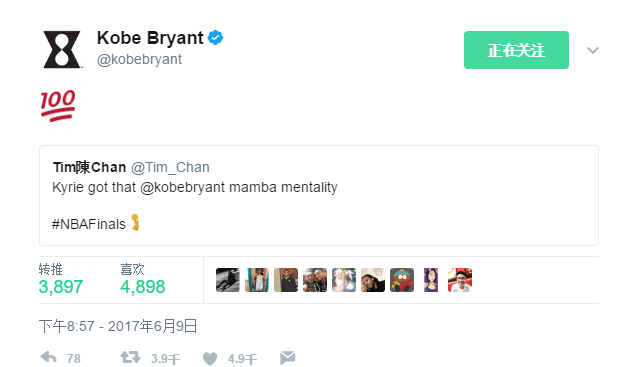Retweet using the retweet arrows icon
631x367 pixels.
pyautogui.click(x=130, y=357)
